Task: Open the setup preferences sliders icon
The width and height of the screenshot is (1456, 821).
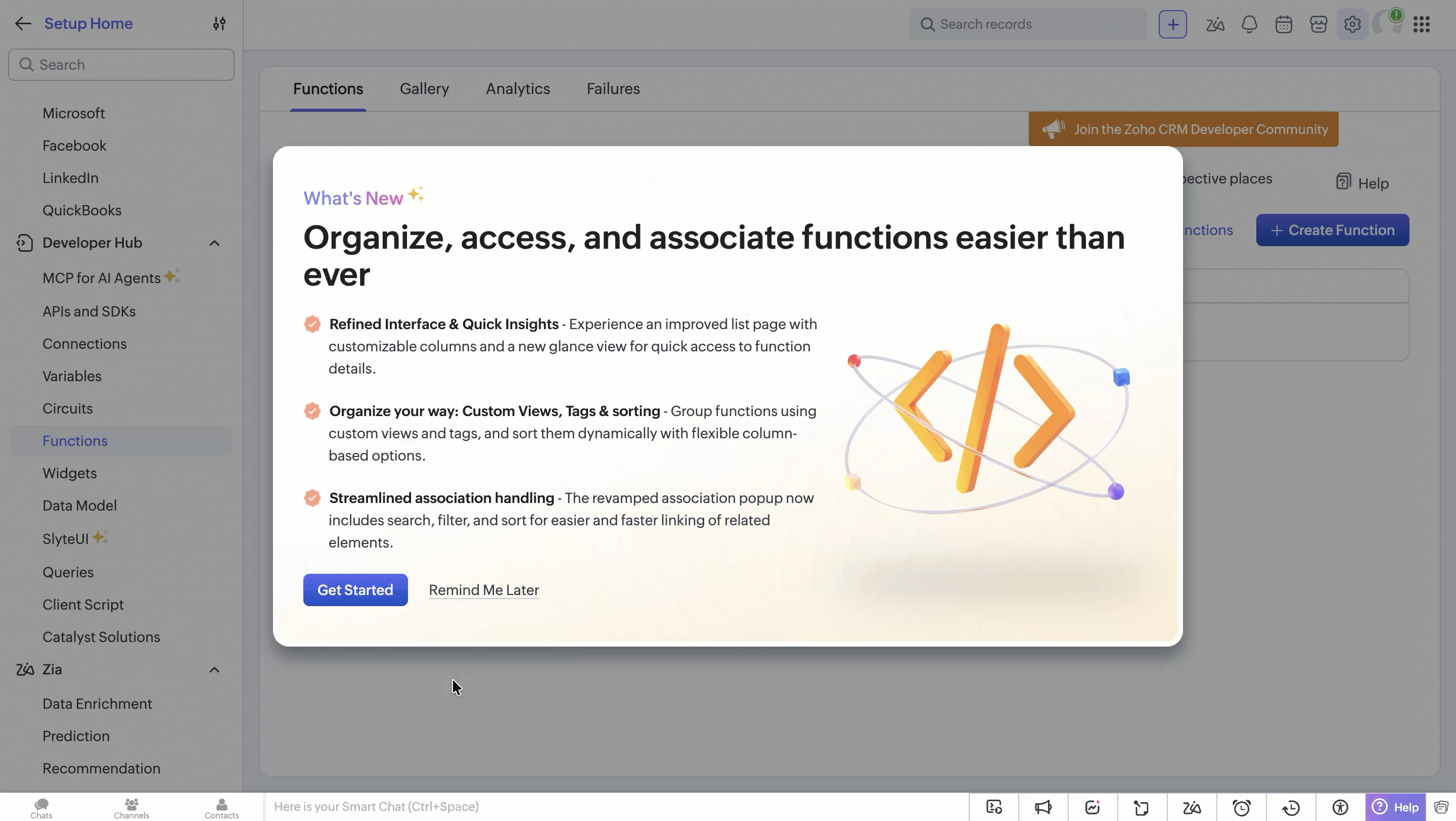Action: coord(219,24)
